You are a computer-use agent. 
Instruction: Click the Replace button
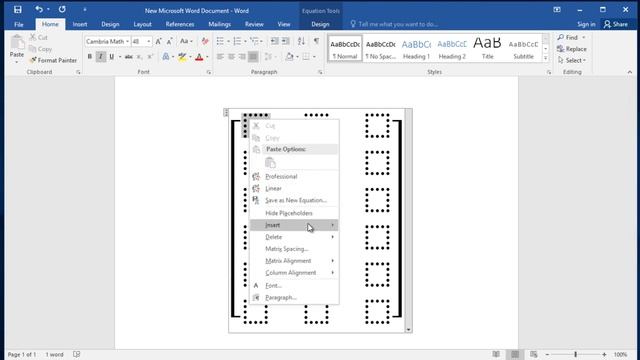click(x=572, y=49)
